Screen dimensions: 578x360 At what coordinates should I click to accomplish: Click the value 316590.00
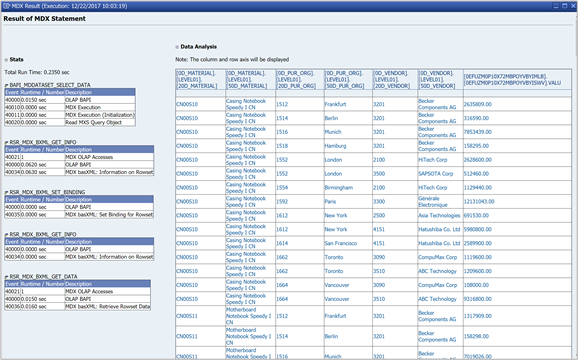(476, 118)
